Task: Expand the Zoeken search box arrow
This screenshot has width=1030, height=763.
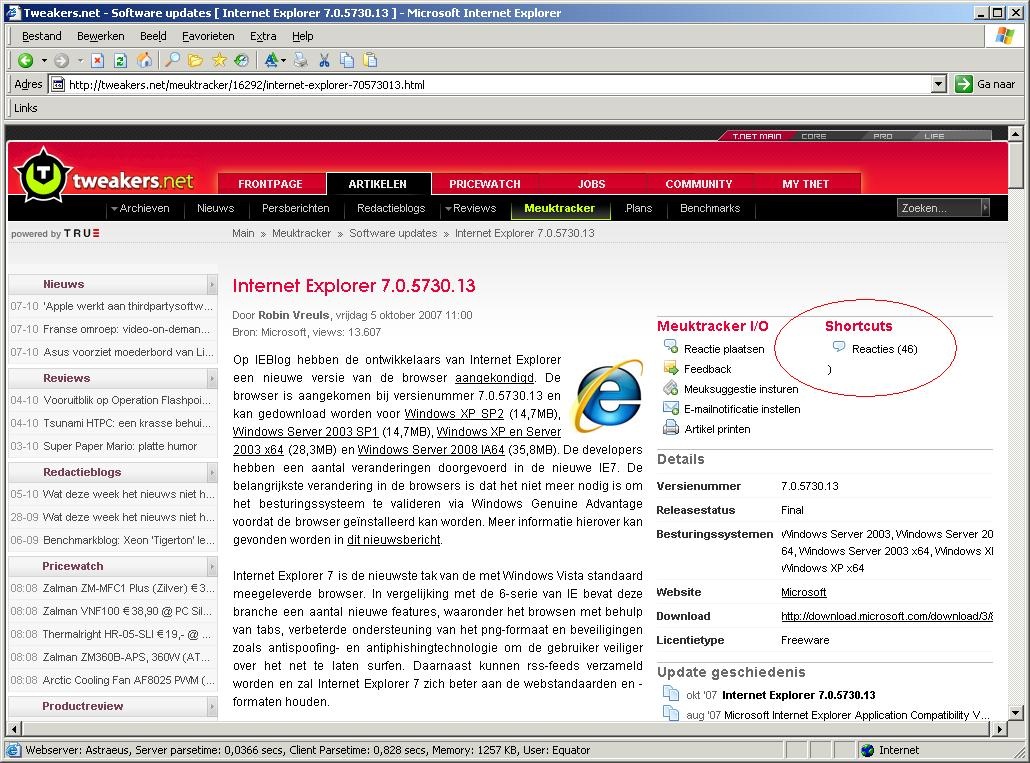Action: point(984,208)
